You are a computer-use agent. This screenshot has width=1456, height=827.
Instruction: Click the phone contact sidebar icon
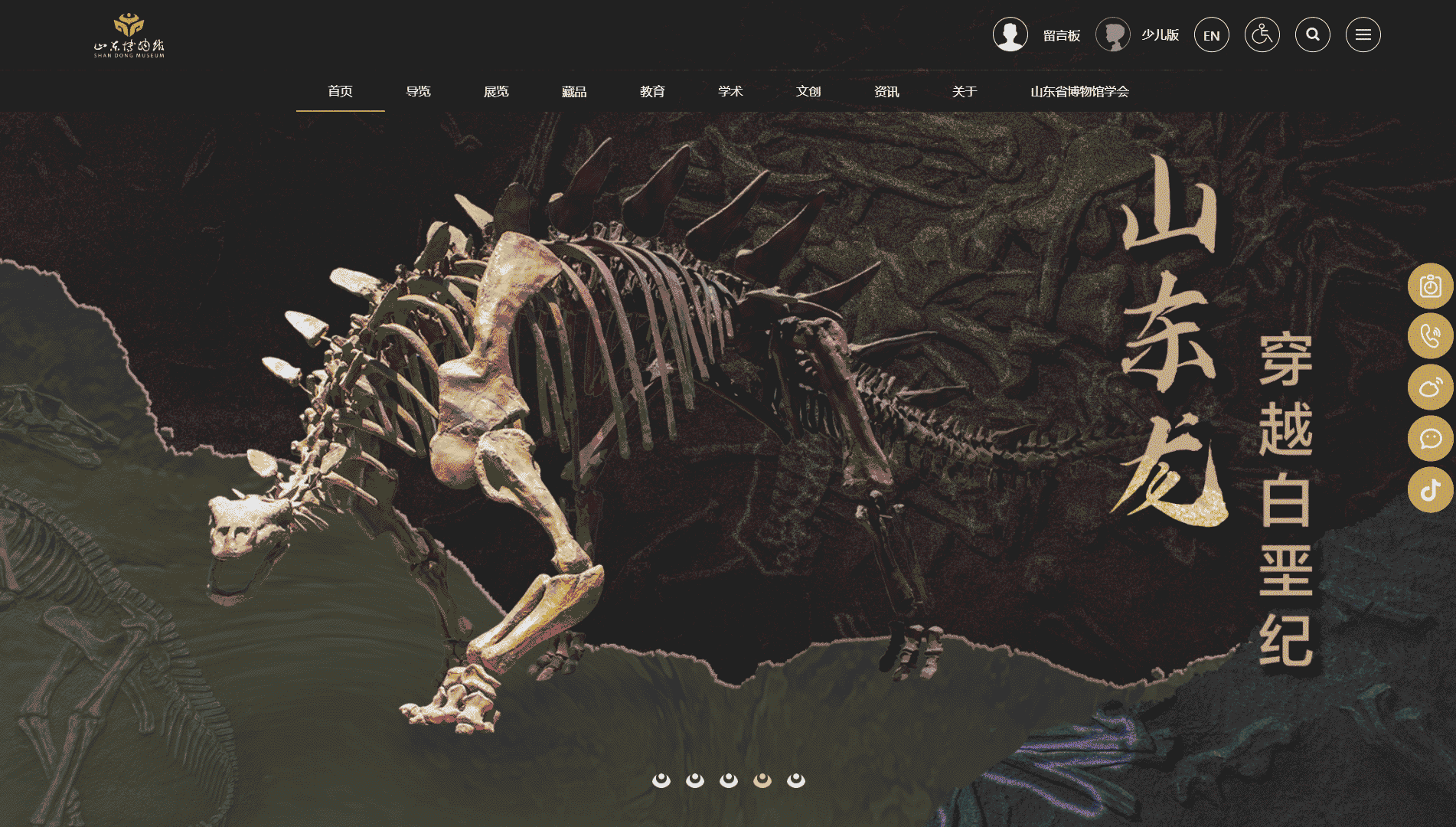tap(1431, 336)
